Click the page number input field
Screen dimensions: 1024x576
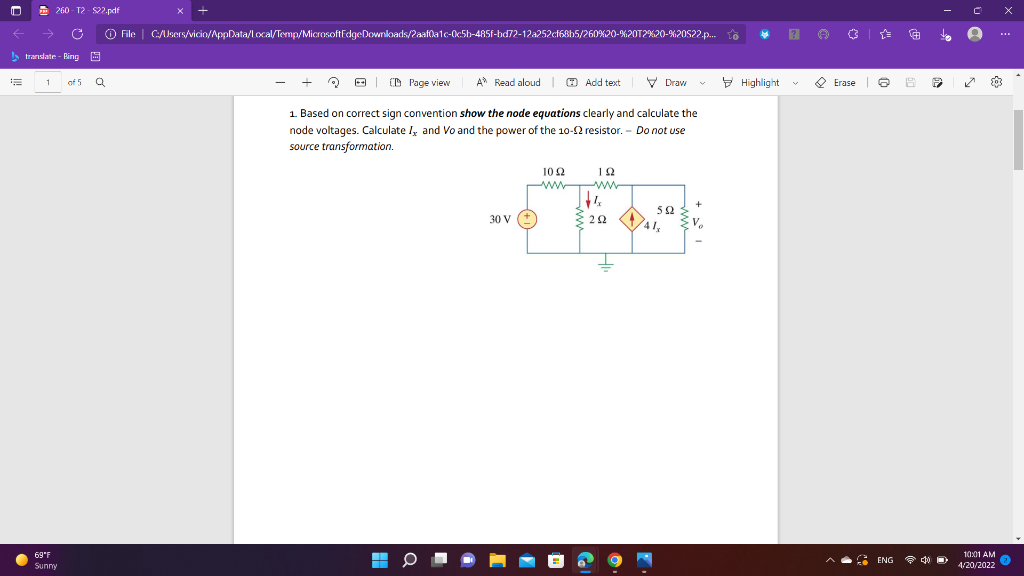point(46,82)
